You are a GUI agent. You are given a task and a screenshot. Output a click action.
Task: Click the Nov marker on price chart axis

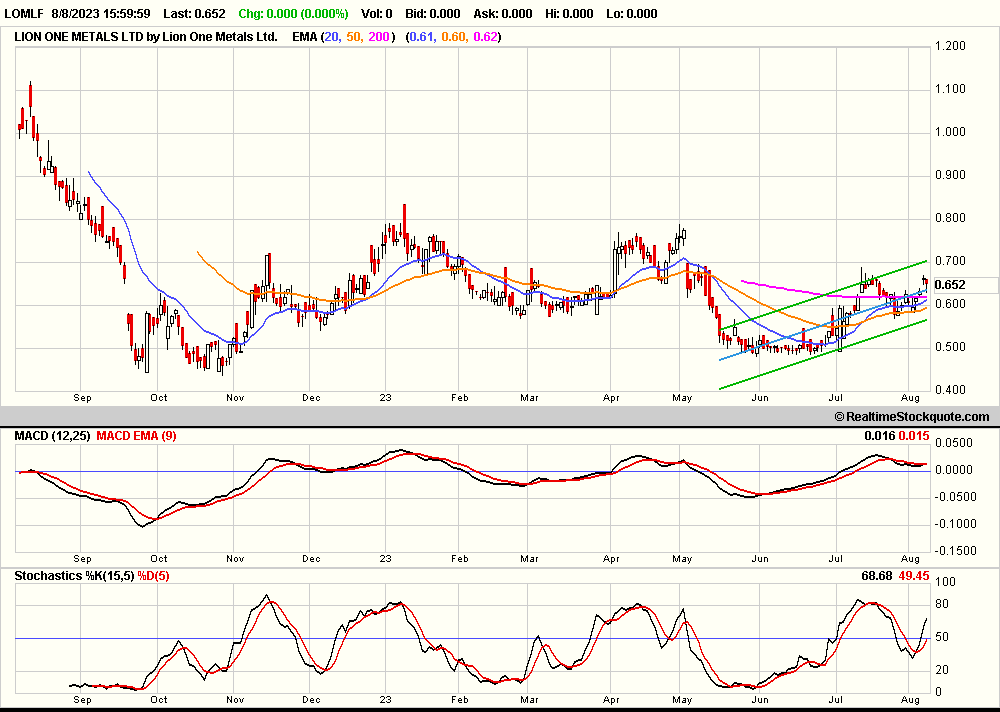tap(235, 397)
